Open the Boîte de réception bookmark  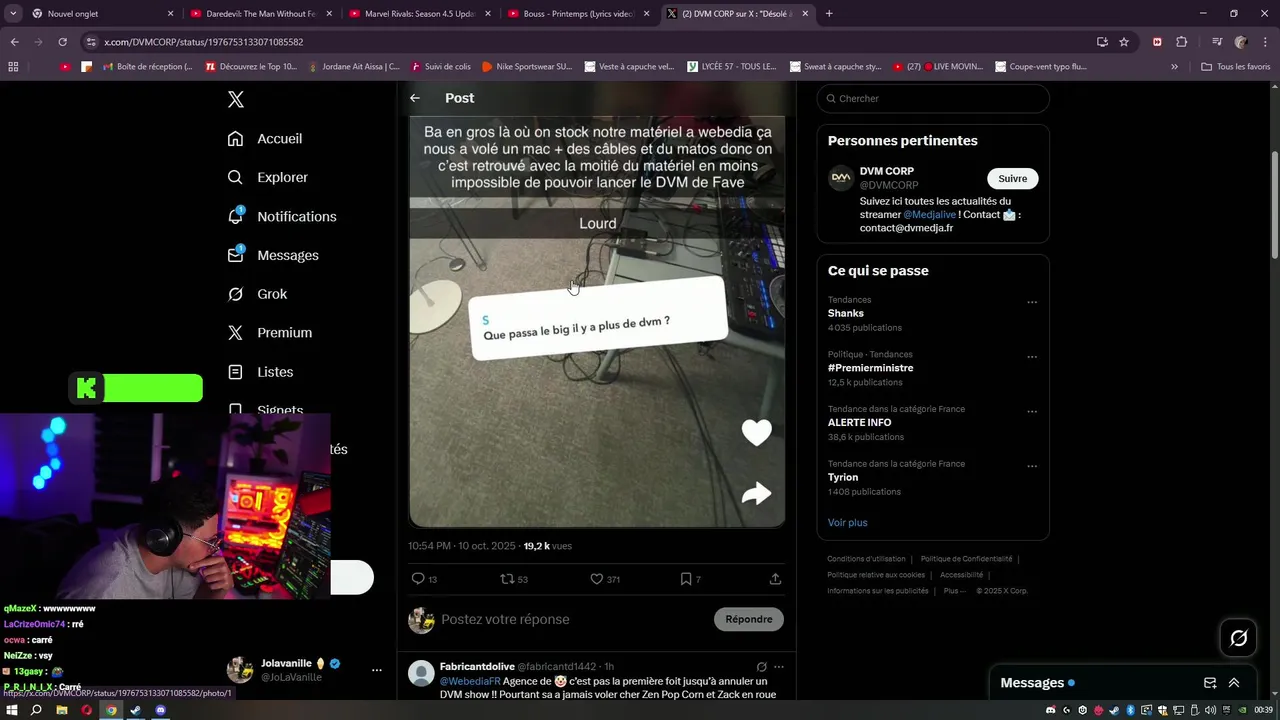click(147, 67)
